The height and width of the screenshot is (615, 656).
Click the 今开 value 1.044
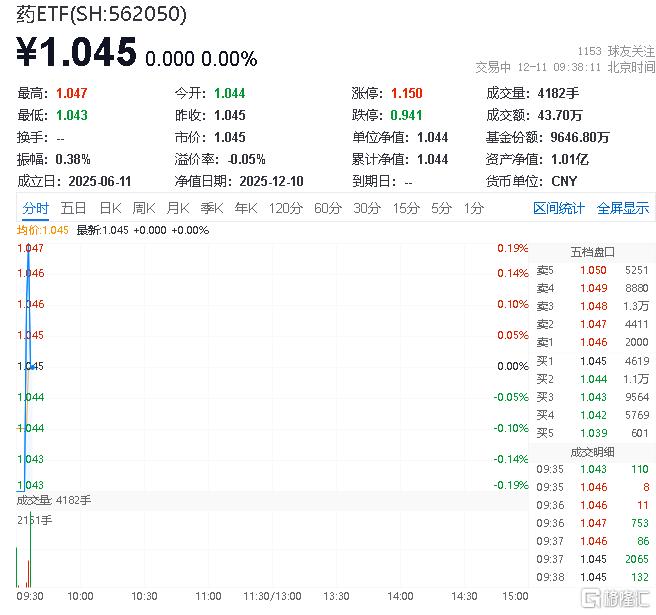229,93
